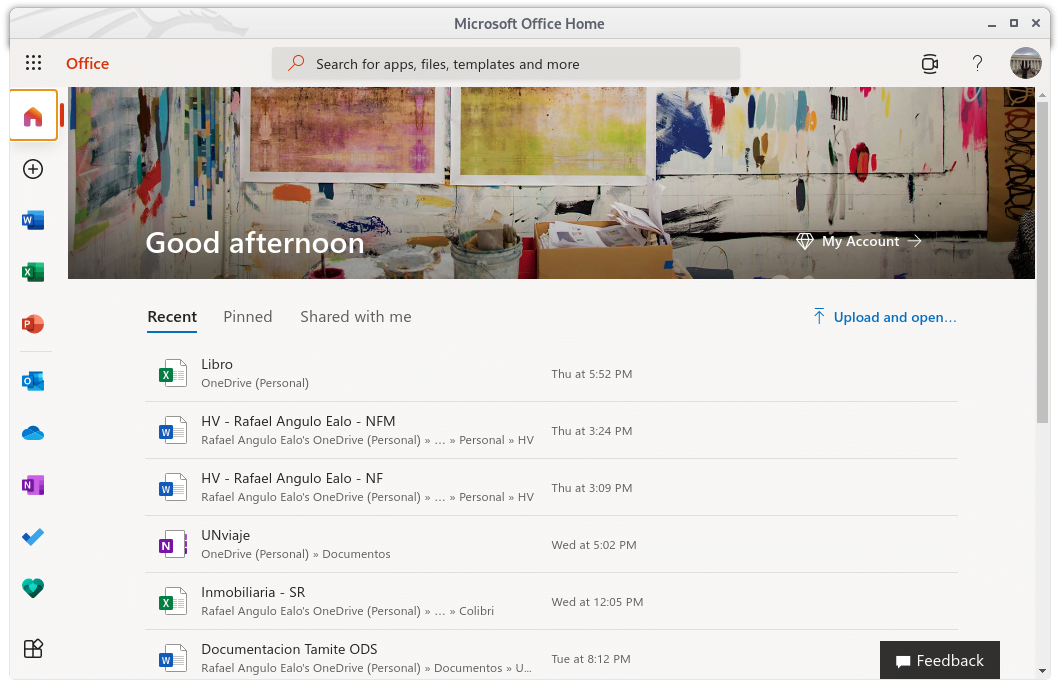Click the vertical scrollbar thumb
1060x689 pixels.
pos(1042,262)
